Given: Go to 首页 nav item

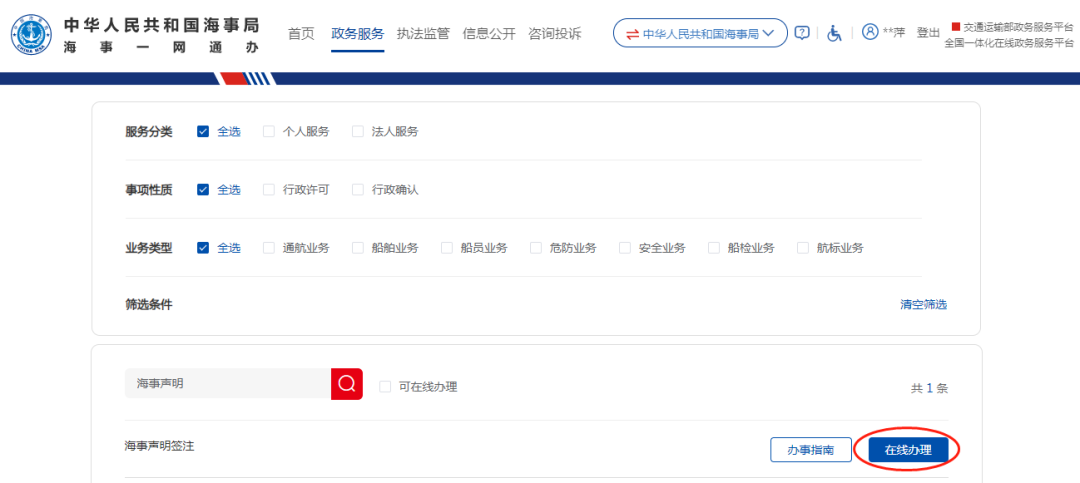Looking at the screenshot, I should pos(301,34).
